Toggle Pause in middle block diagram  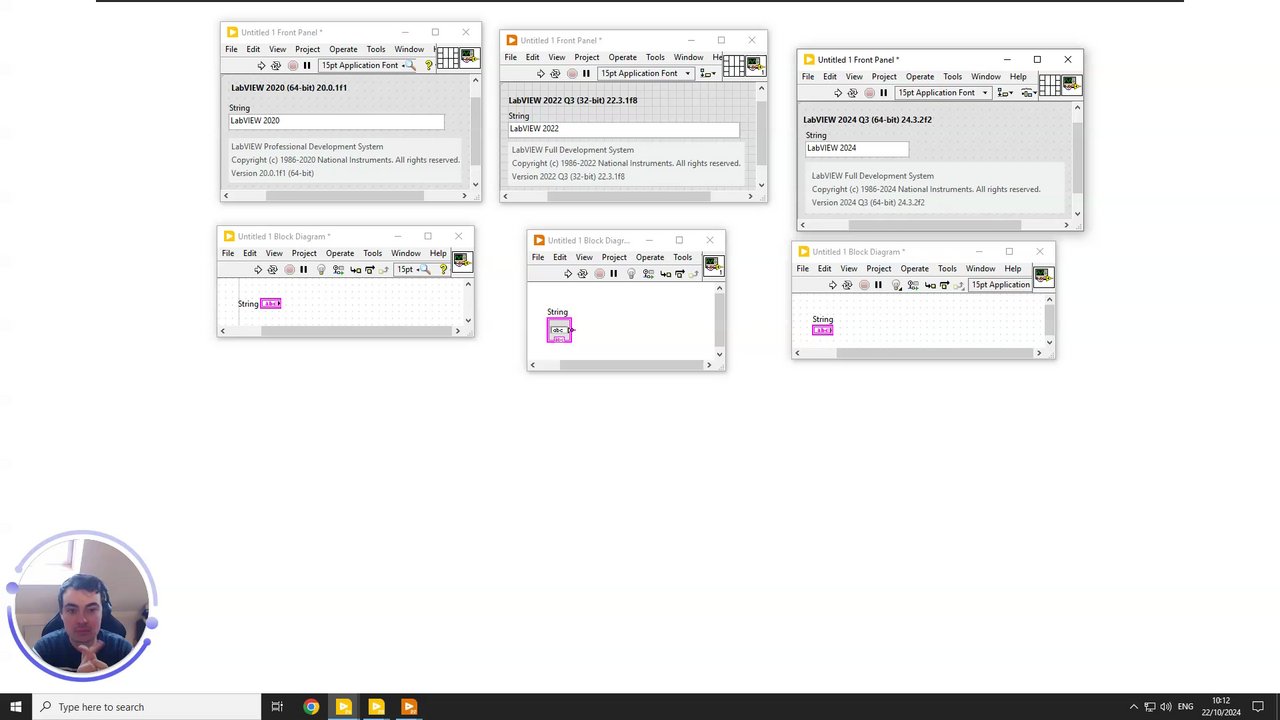click(x=613, y=274)
